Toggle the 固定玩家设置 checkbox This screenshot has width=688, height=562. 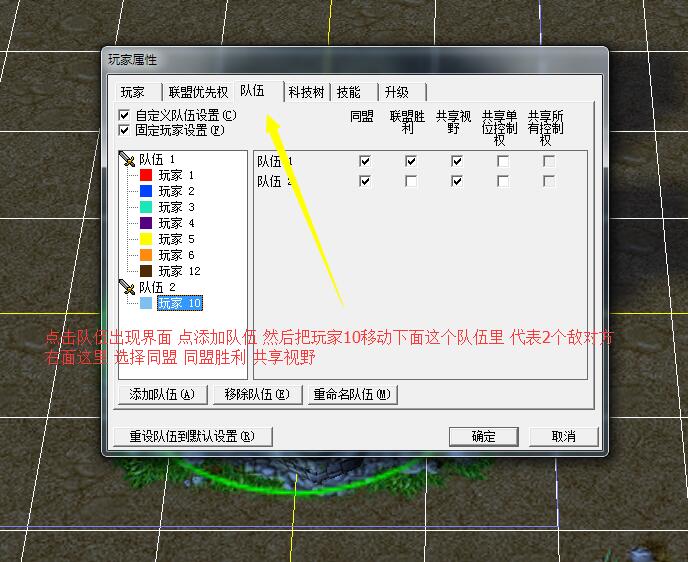tap(124, 129)
